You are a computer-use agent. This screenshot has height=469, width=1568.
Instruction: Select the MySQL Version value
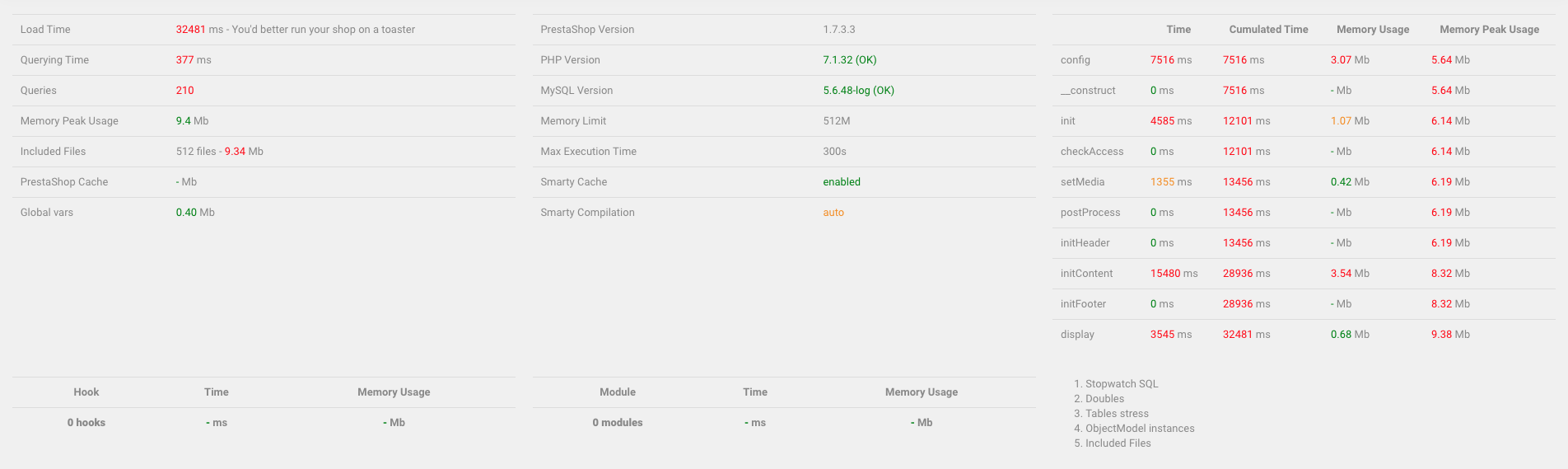[x=858, y=91]
